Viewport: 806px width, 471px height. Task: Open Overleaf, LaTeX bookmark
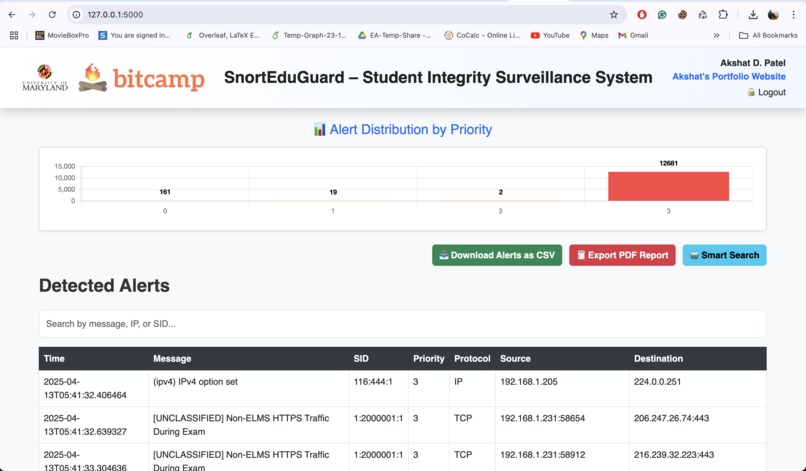tap(223, 35)
